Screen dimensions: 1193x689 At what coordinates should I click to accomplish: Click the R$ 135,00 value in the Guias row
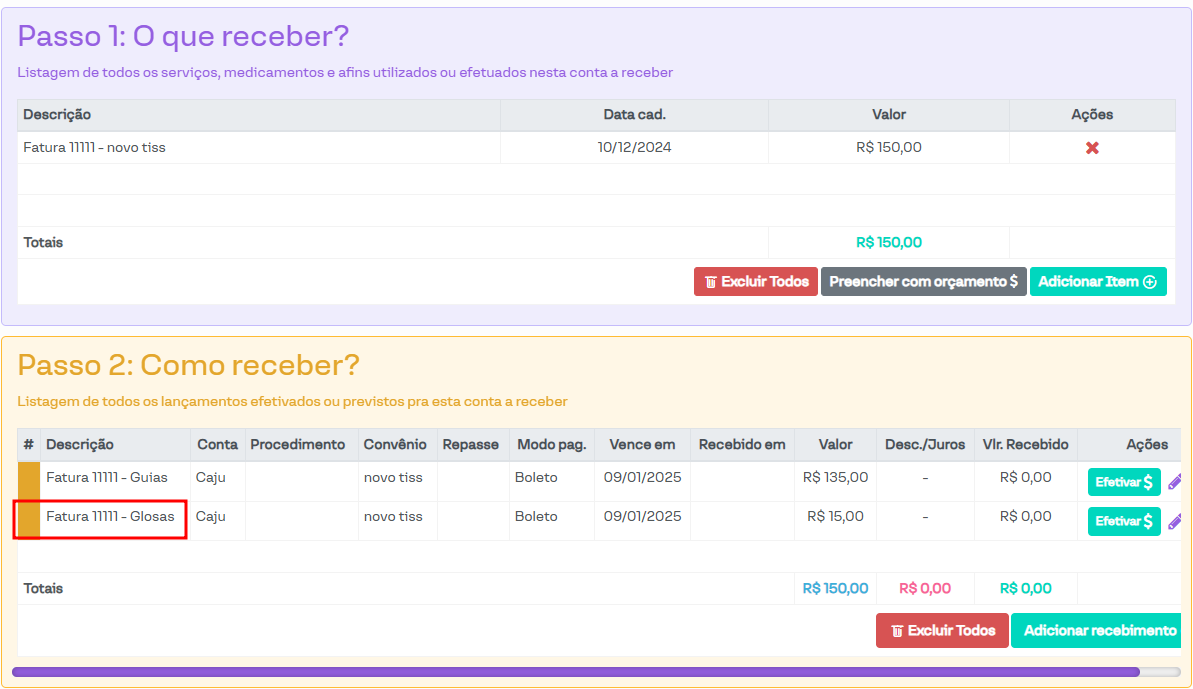835,478
